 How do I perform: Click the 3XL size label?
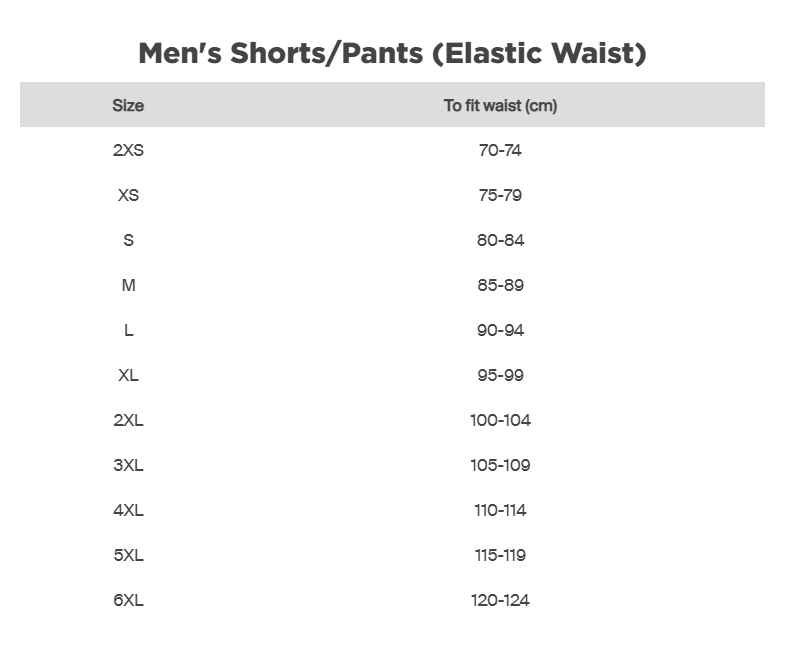pyautogui.click(x=128, y=465)
